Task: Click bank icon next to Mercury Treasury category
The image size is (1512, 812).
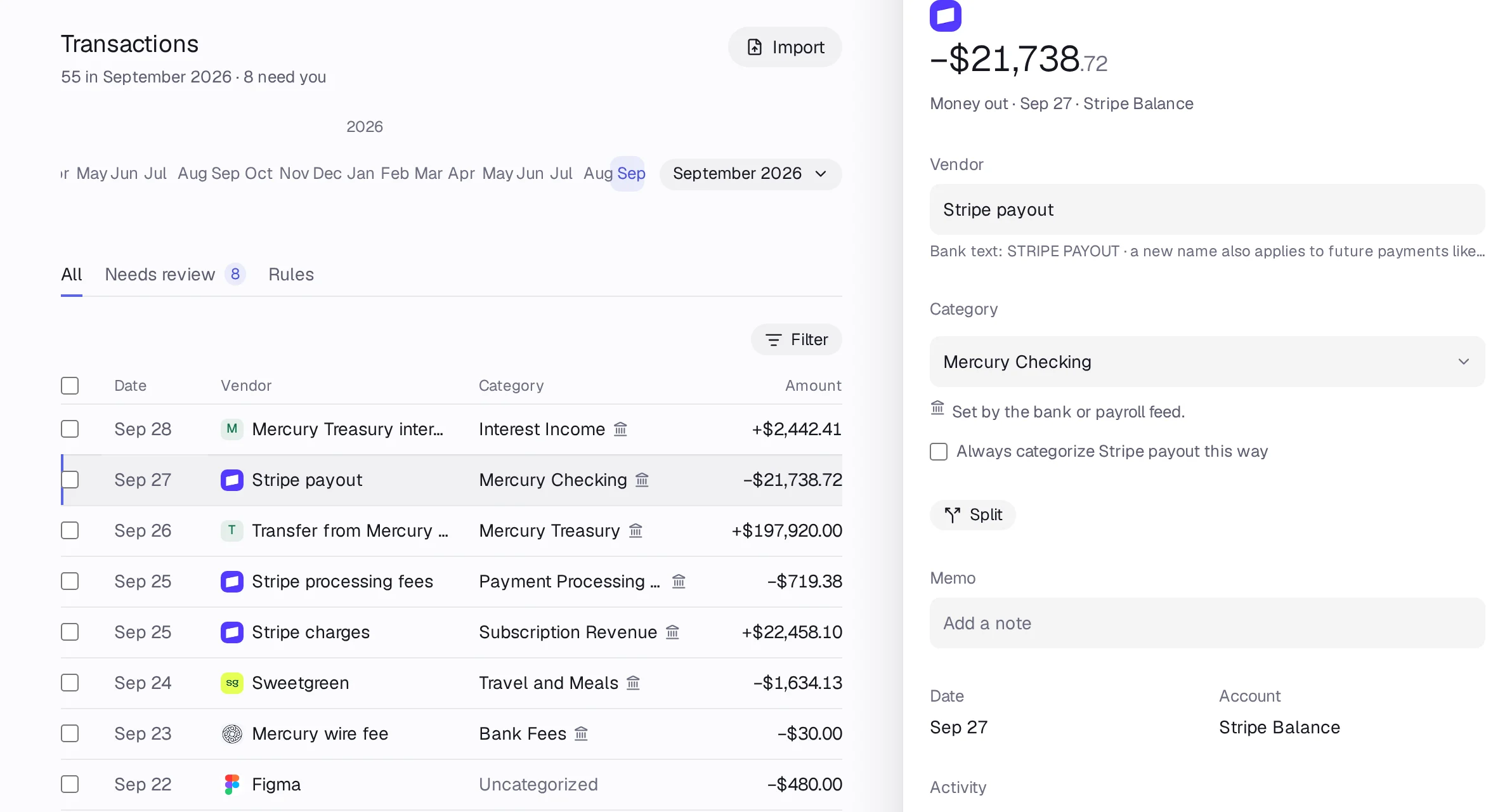Action: click(635, 530)
